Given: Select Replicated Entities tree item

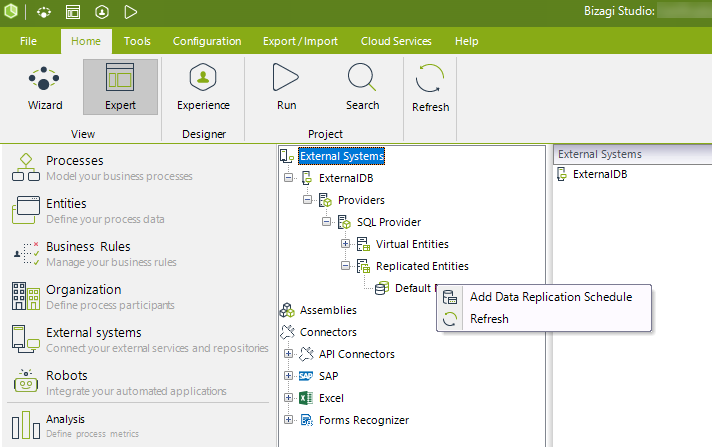Looking at the screenshot, I should click(422, 266).
